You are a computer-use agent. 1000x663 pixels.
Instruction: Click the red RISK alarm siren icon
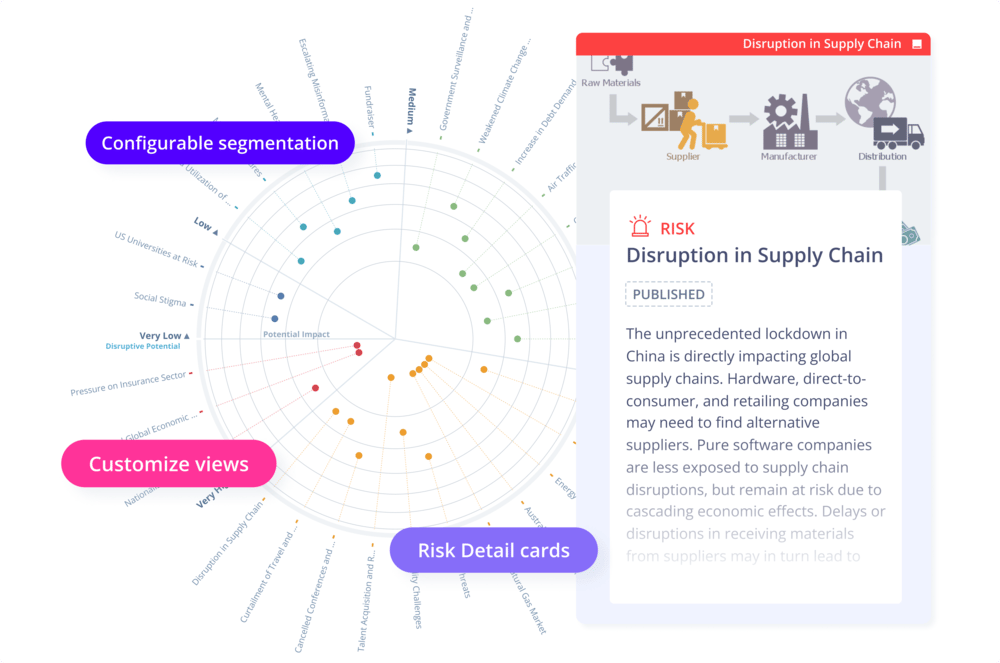(639, 228)
